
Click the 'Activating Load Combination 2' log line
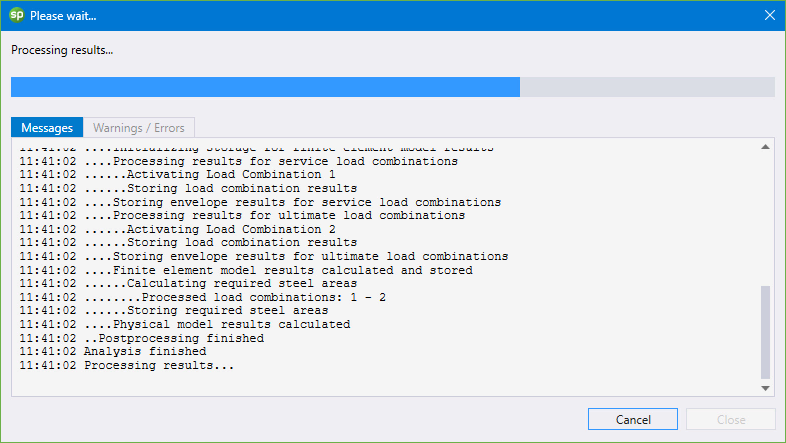(x=177, y=229)
